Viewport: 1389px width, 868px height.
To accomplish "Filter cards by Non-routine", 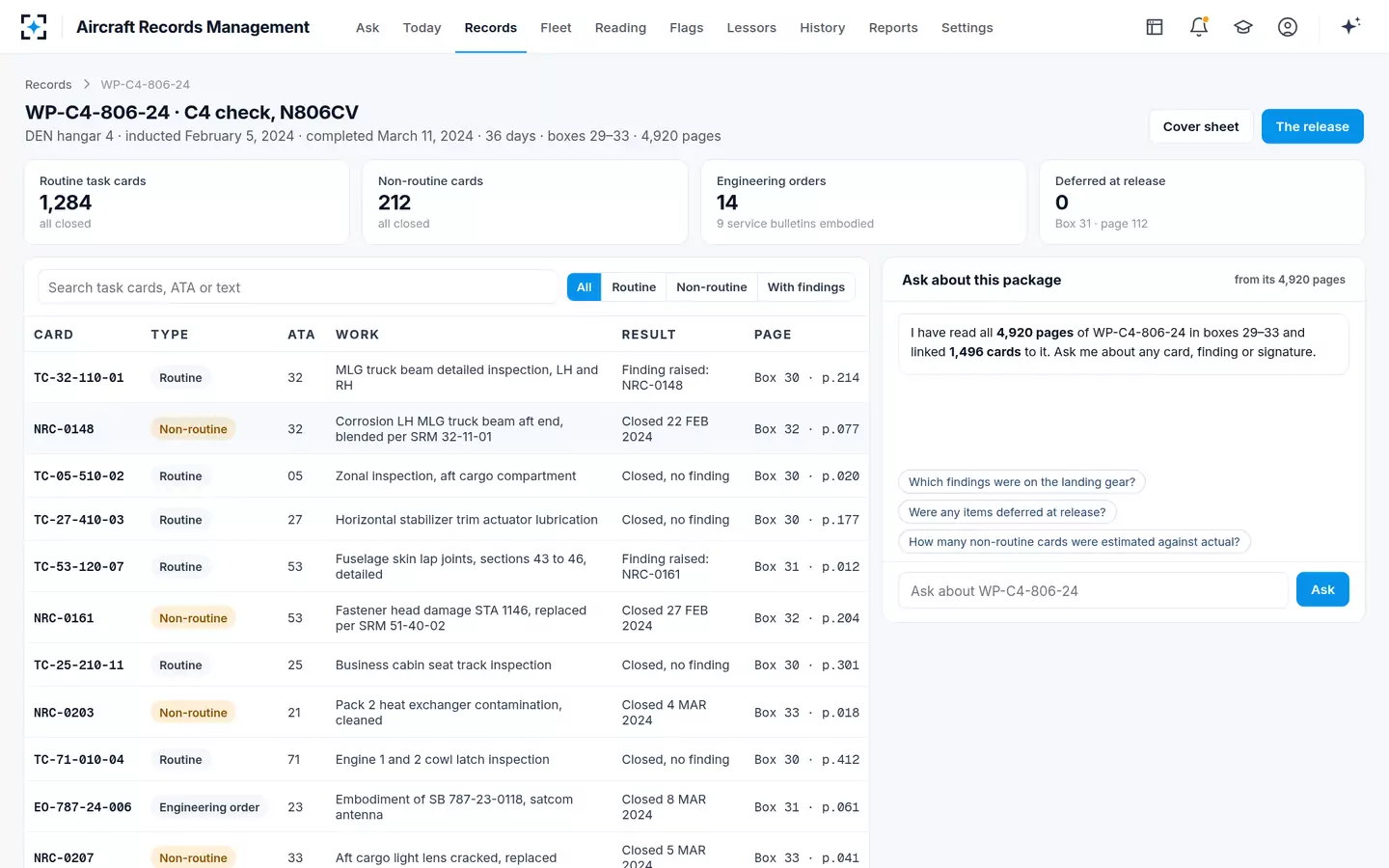I will pos(712,287).
